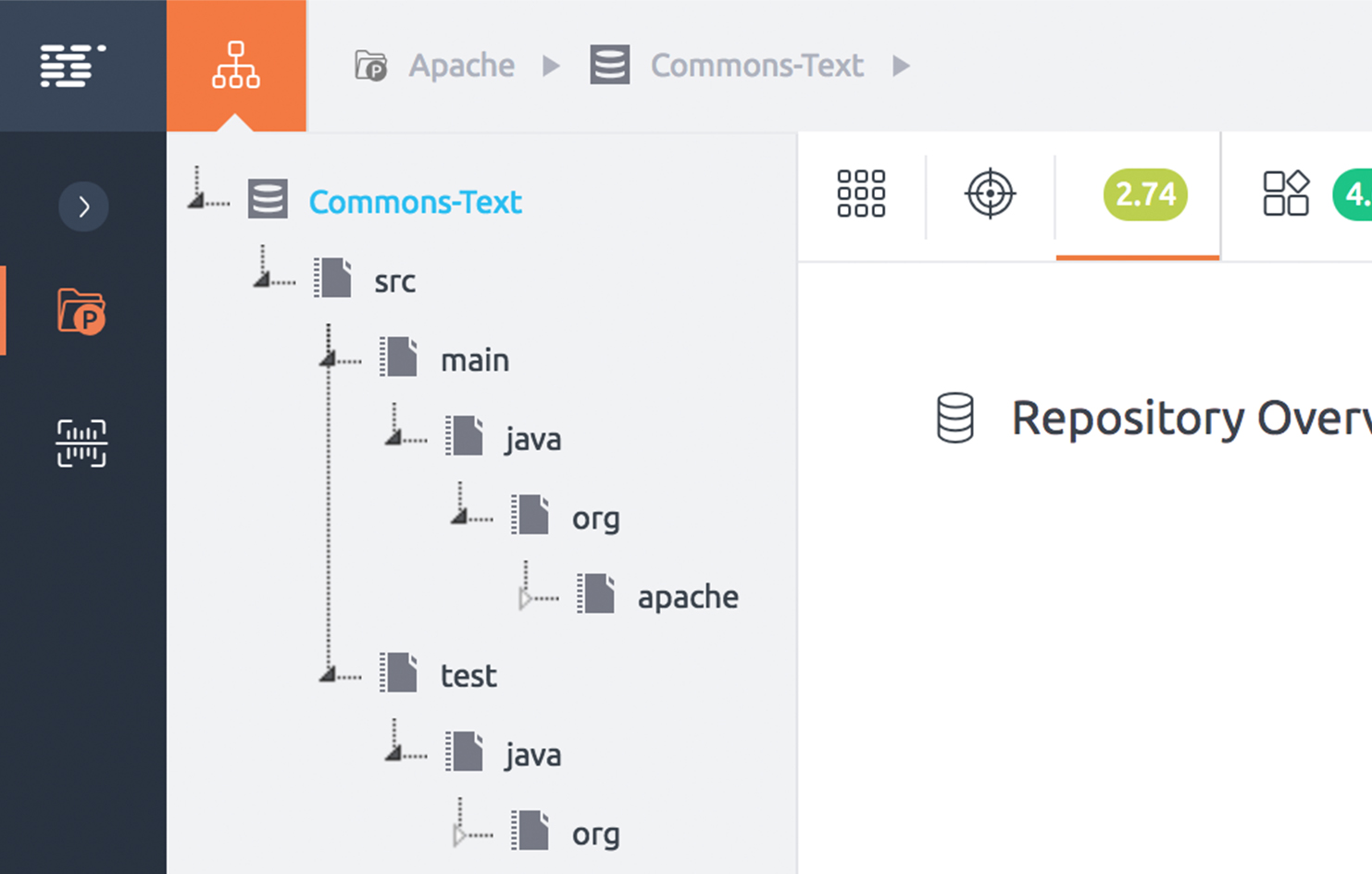Click the shapes widgets icon tab
The image size is (1372, 874).
click(x=1286, y=194)
